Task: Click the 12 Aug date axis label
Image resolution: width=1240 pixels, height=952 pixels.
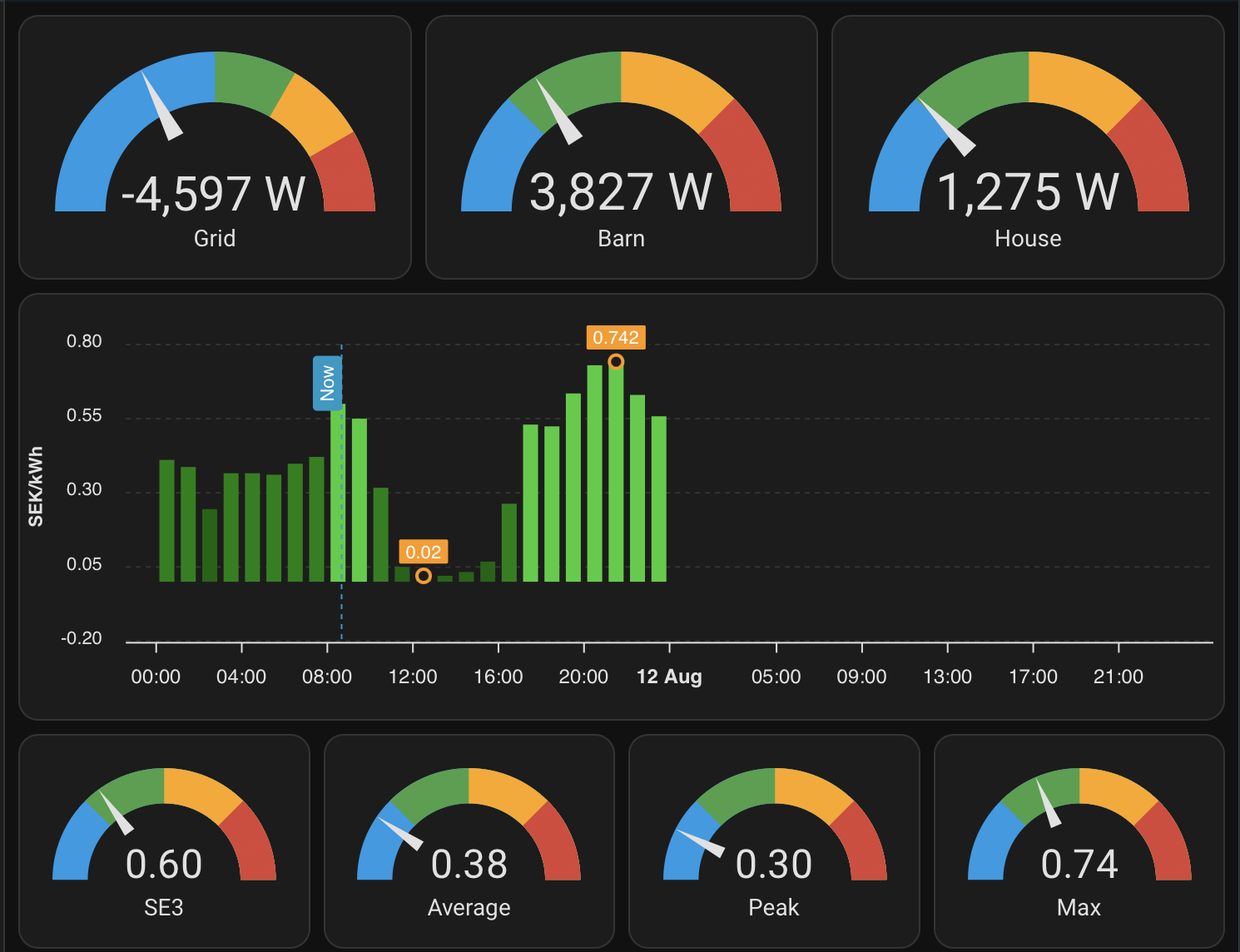Action: pos(669,677)
